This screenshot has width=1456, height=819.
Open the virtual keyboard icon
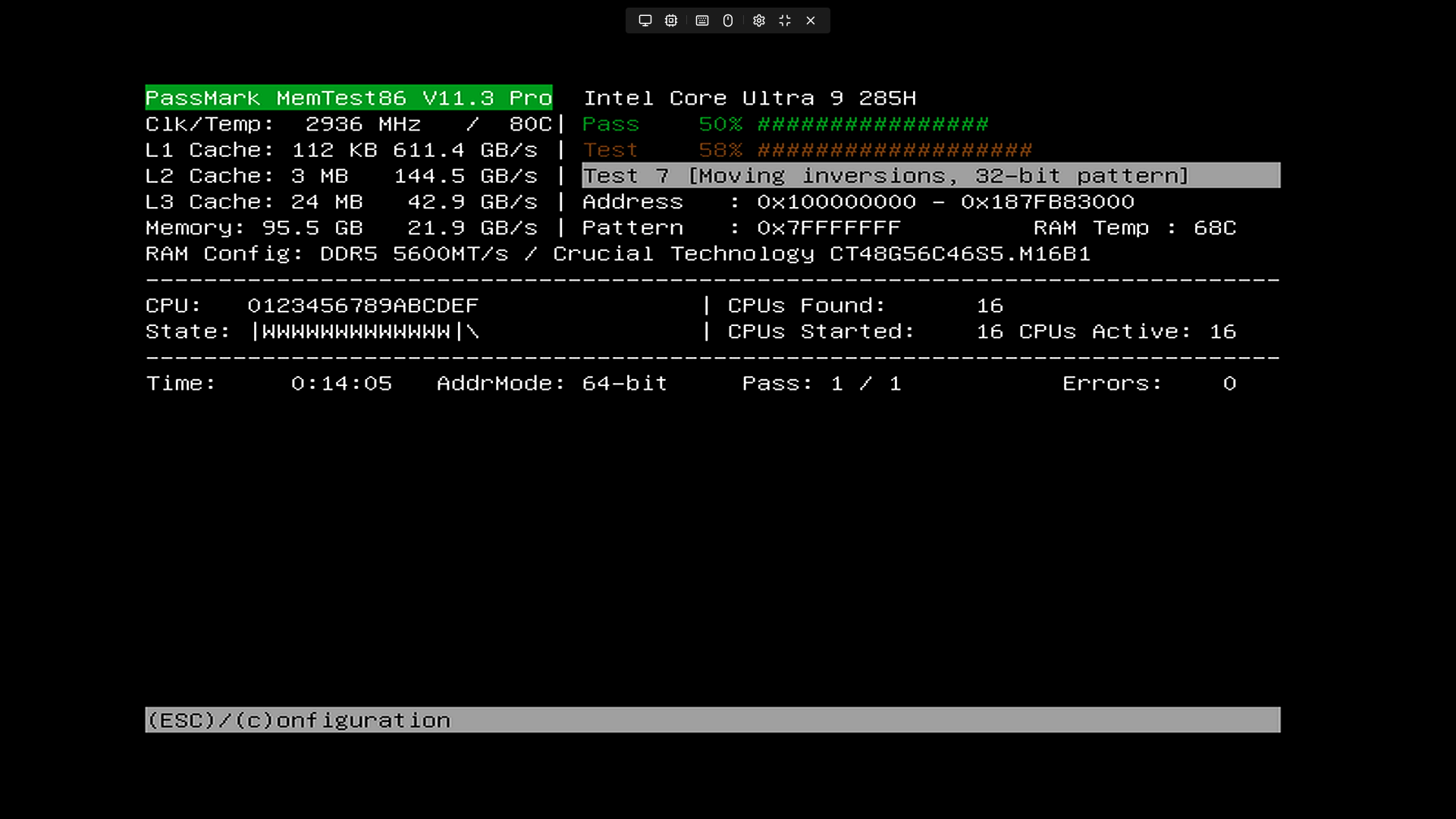point(702,20)
